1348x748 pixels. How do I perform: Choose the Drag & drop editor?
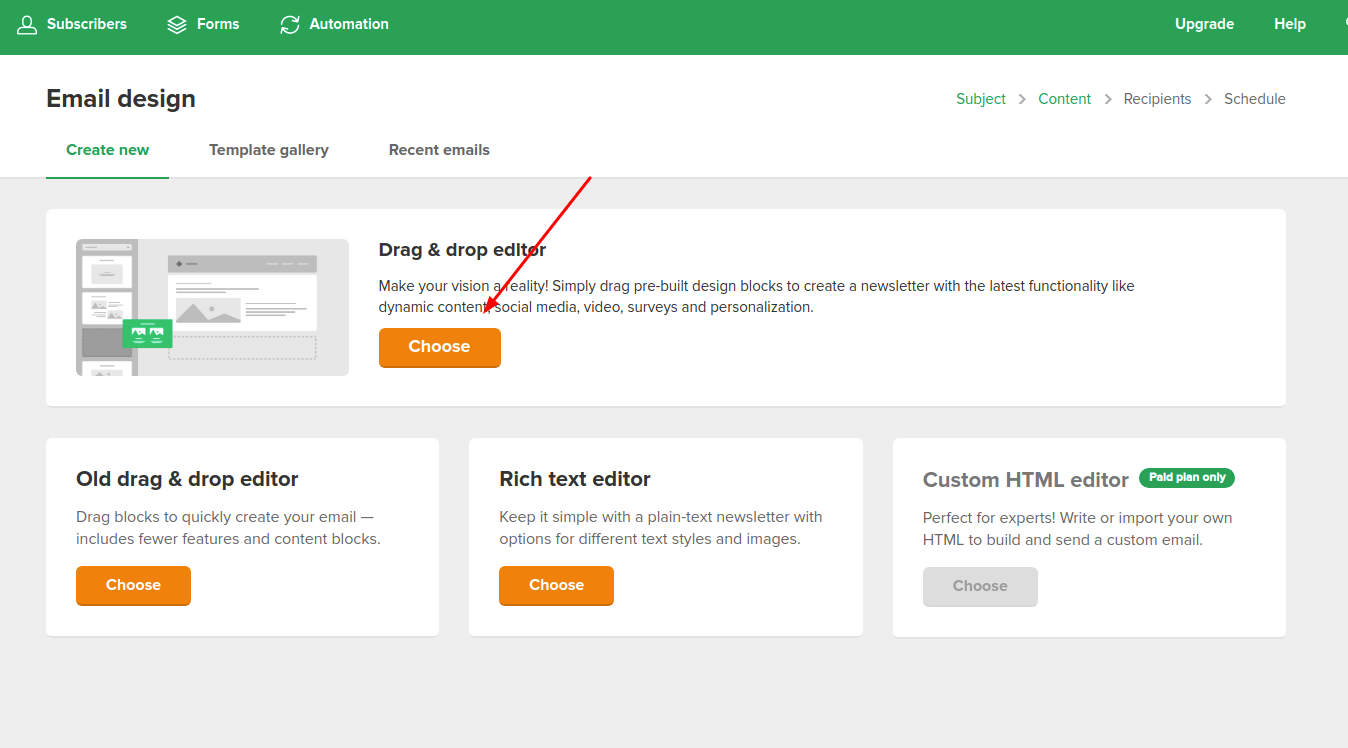(440, 347)
